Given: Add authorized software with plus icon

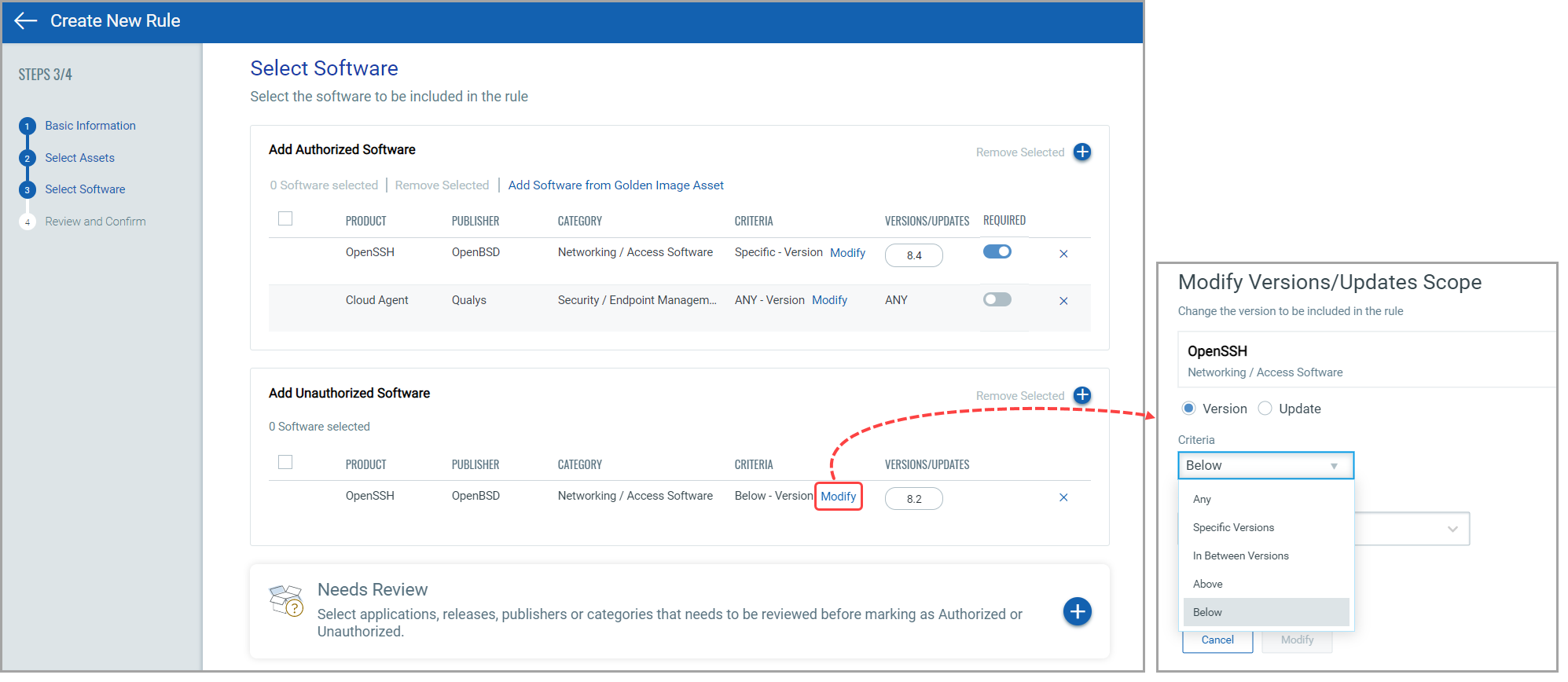Looking at the screenshot, I should pos(1082,152).
